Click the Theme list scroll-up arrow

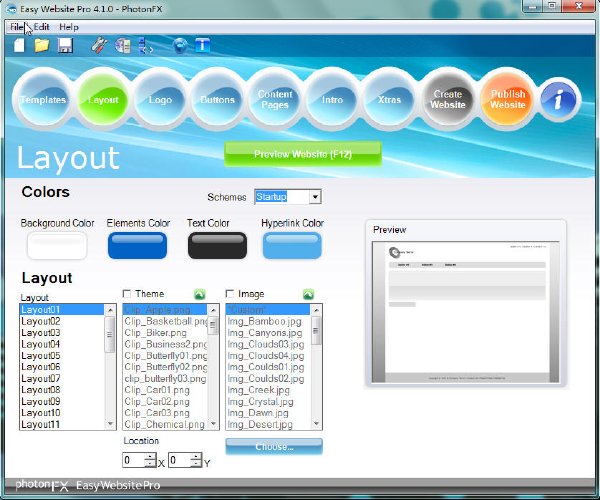213,310
